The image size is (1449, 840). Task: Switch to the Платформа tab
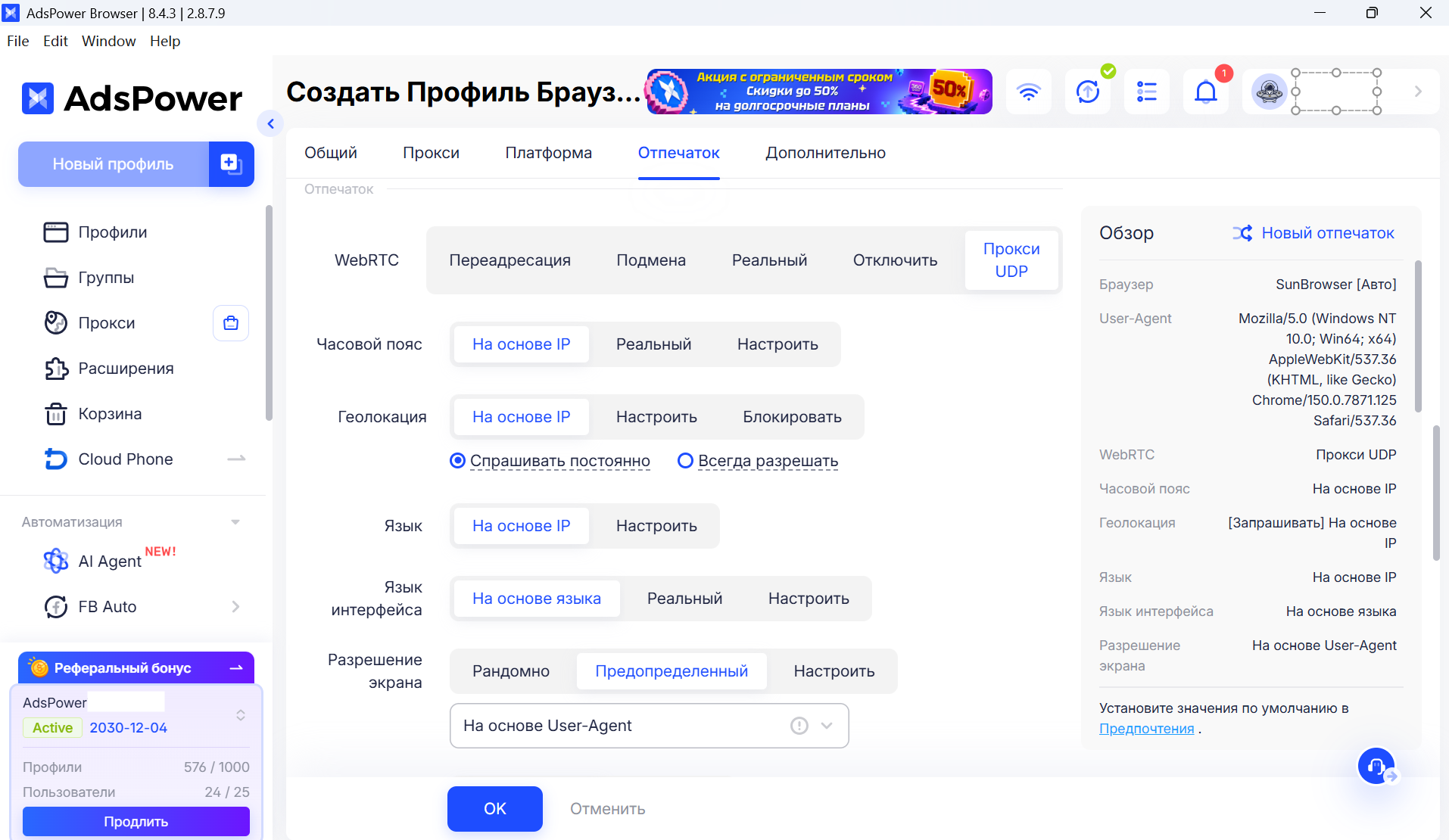click(549, 153)
